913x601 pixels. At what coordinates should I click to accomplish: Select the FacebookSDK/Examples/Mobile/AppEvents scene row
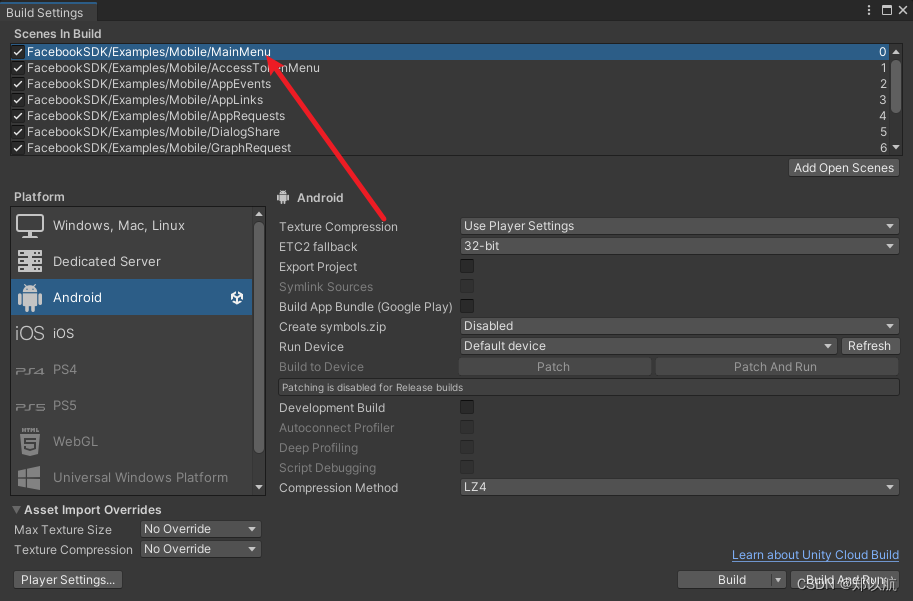pyautogui.click(x=450, y=84)
